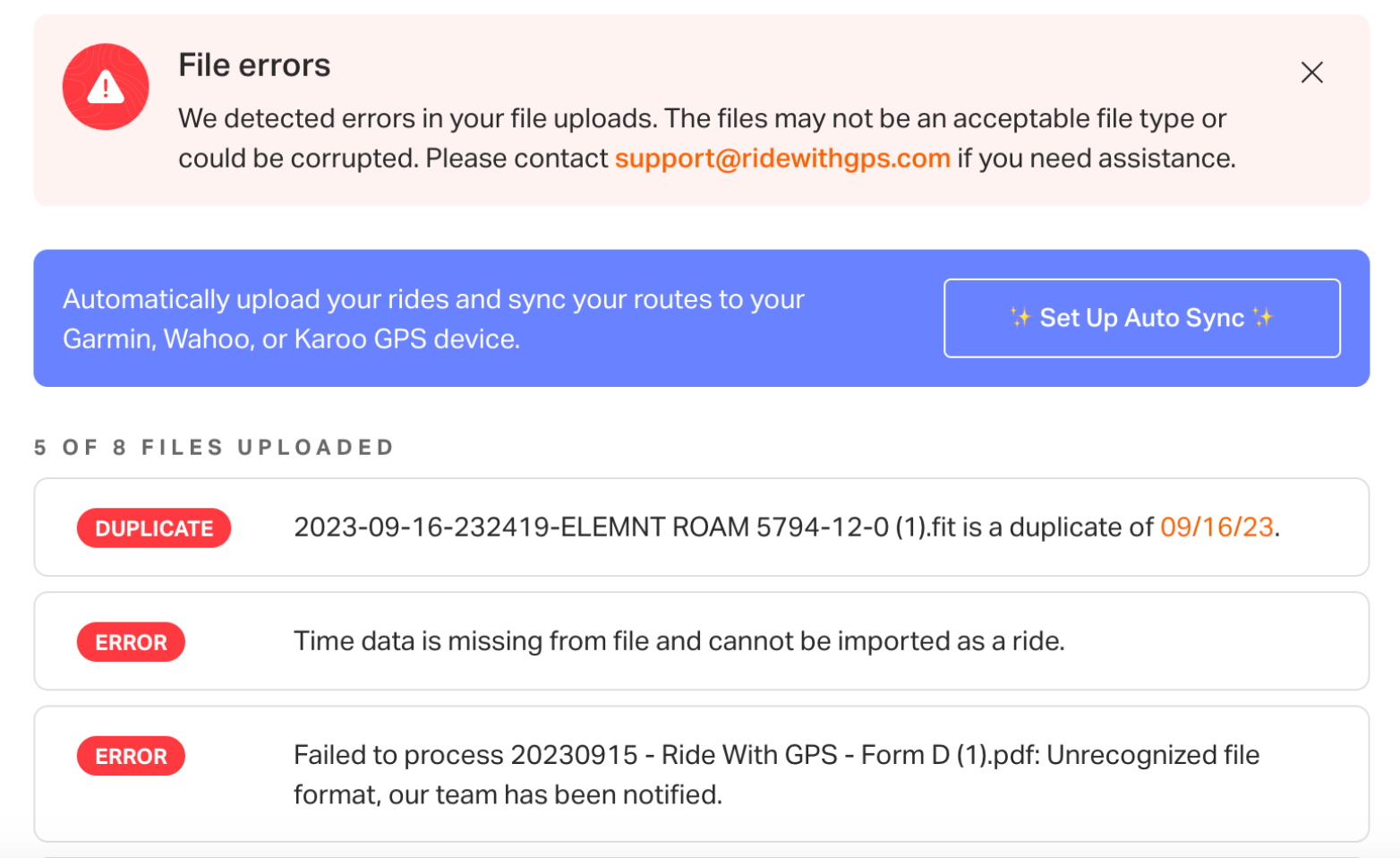
Task: Dismiss the File errors alert banner
Action: (1311, 73)
